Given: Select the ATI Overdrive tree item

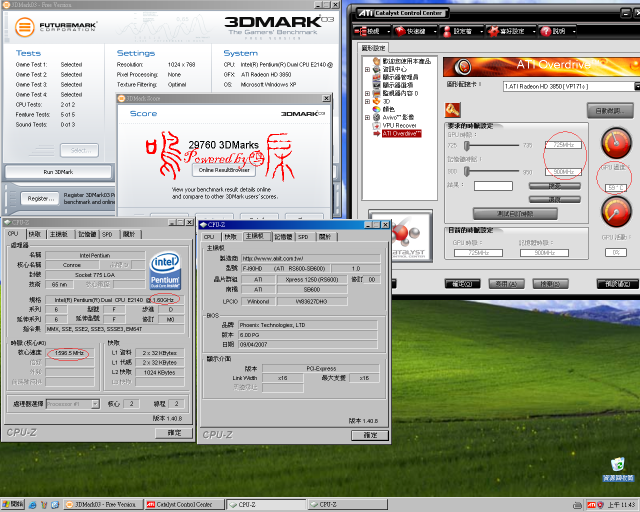Looking at the screenshot, I should click(x=401, y=134).
